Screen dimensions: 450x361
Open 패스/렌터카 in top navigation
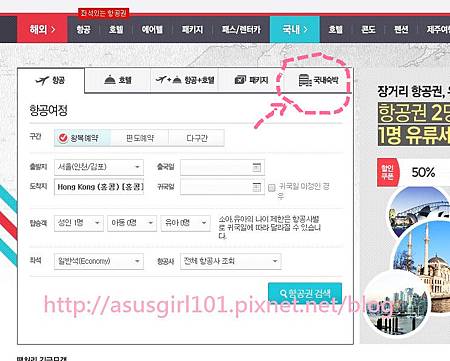click(x=241, y=29)
